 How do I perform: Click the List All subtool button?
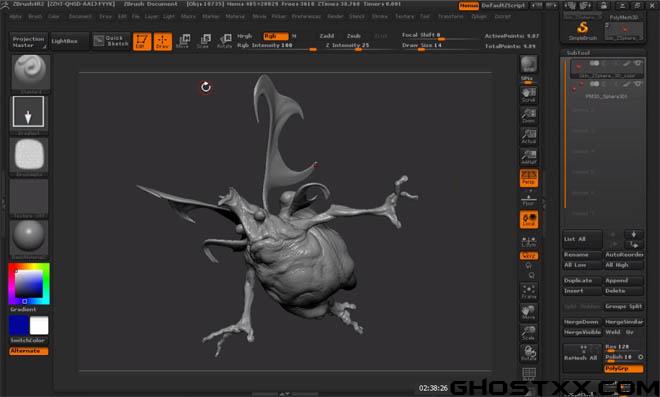tap(583, 239)
